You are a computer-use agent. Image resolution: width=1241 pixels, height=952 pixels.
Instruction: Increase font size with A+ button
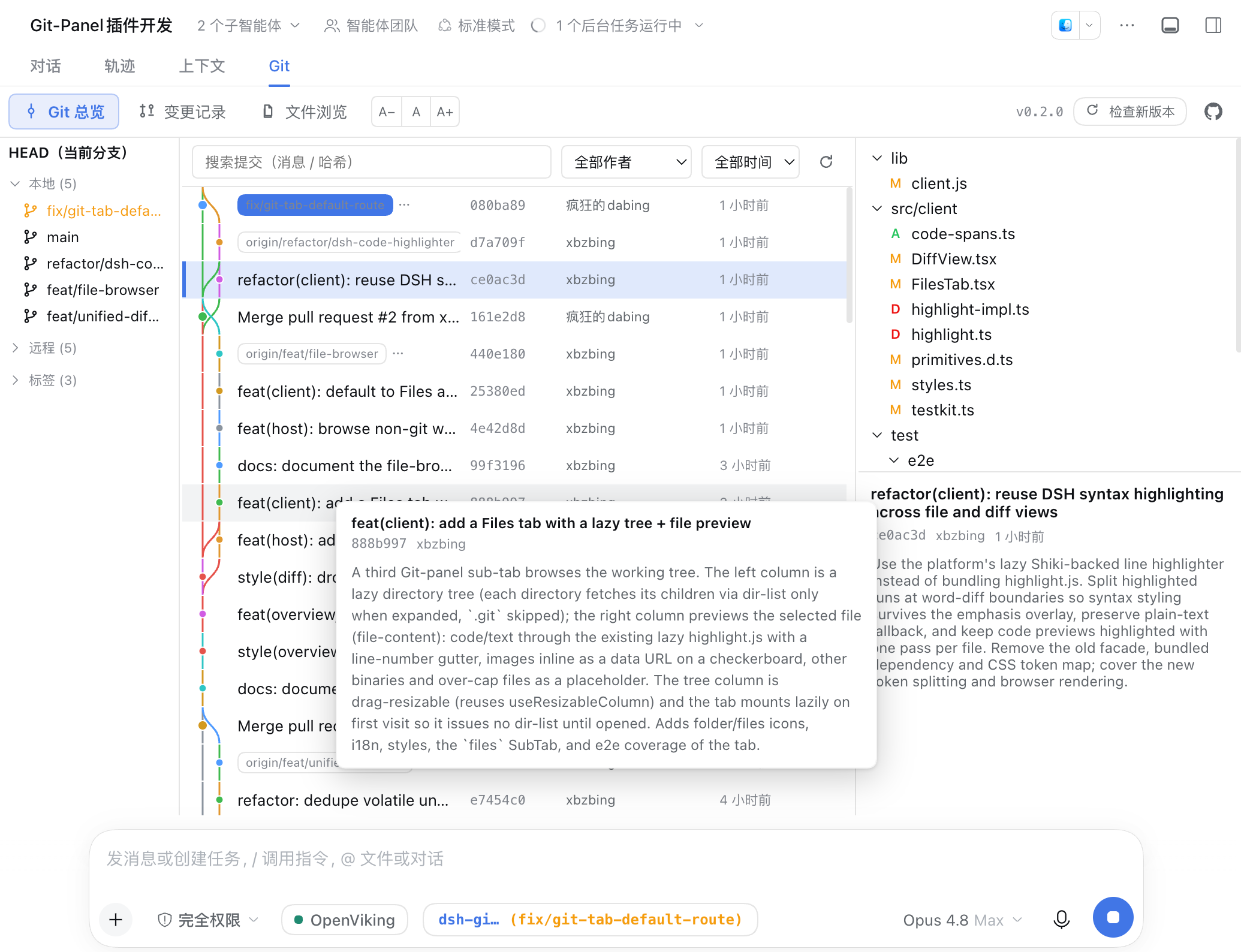445,112
